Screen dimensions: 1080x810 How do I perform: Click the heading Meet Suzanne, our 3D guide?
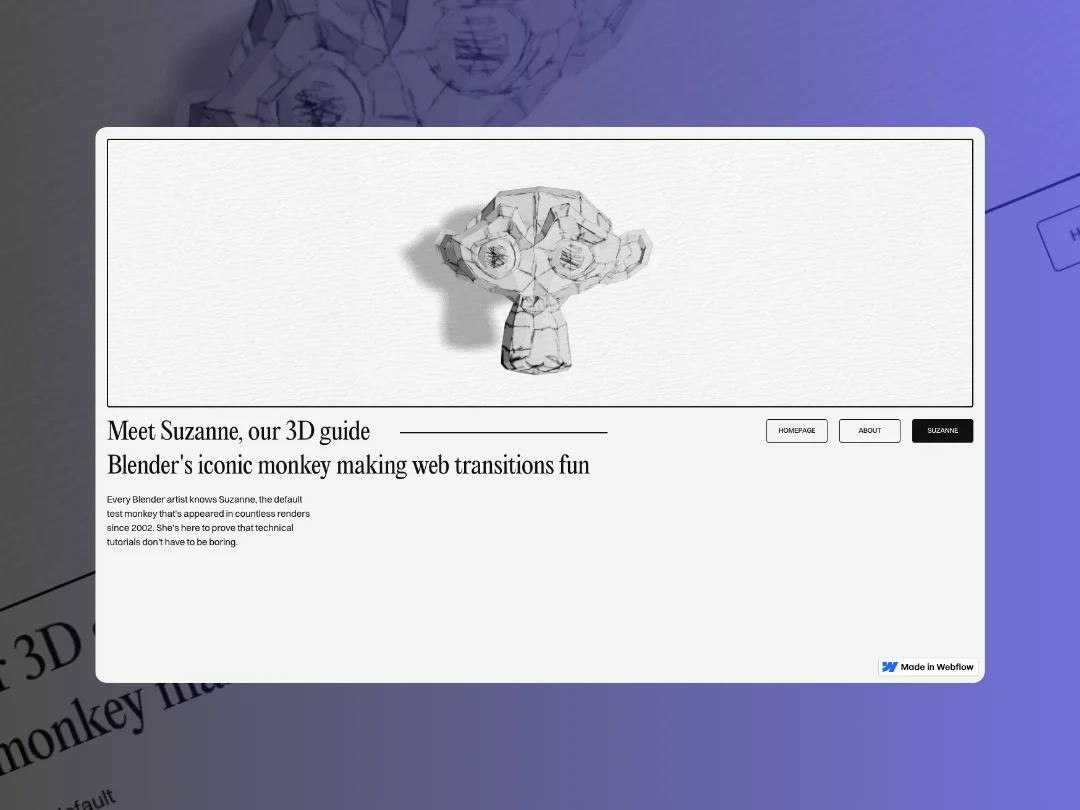[239, 431]
